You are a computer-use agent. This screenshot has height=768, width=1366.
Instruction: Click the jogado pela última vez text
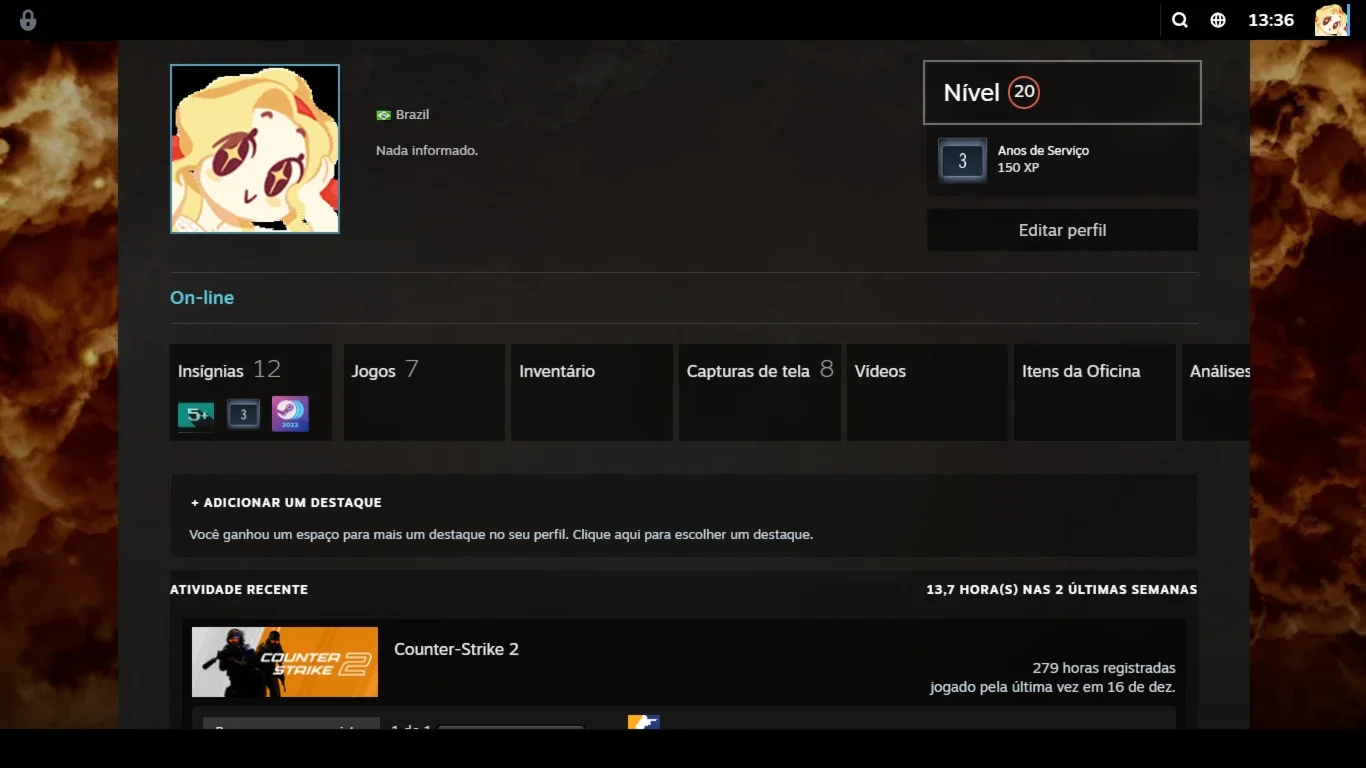[1053, 688]
